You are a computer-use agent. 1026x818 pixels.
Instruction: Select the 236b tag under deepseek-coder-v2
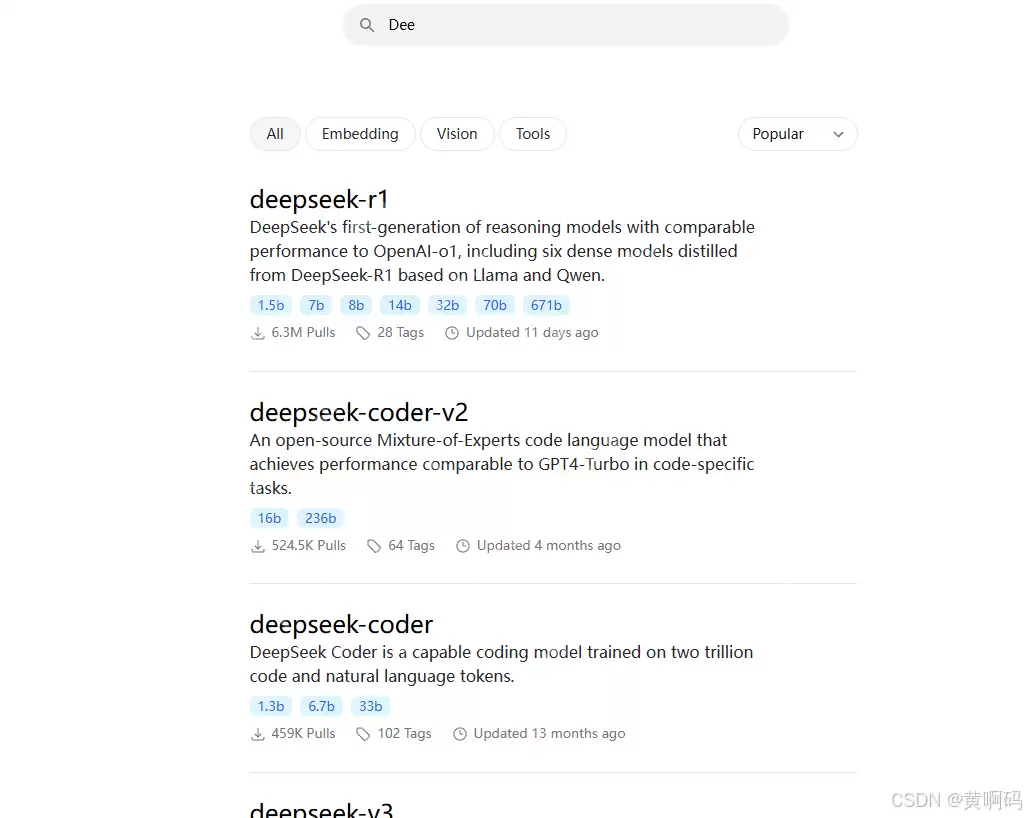320,517
